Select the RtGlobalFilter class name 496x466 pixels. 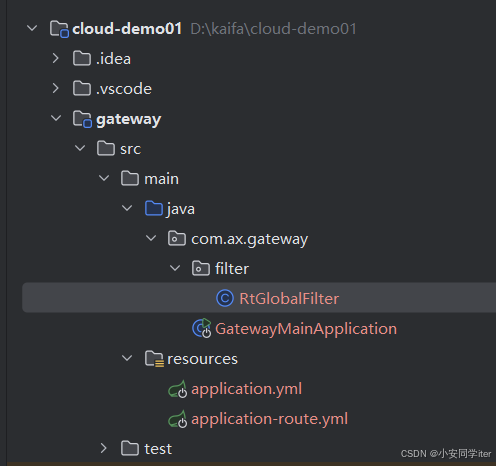(289, 298)
